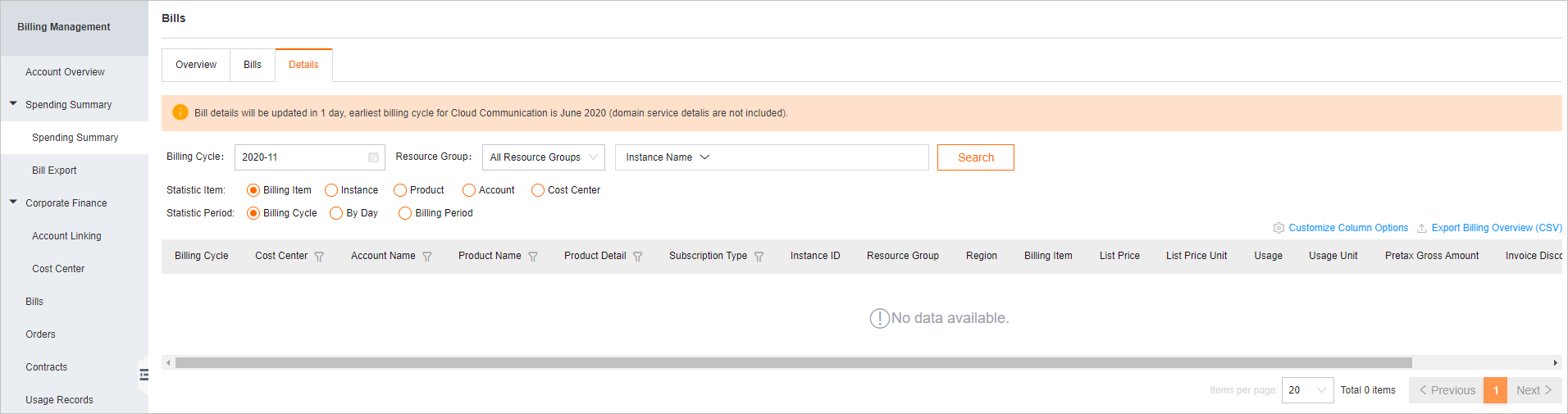Click horizontal scrollbar right arrow
The height and width of the screenshot is (414, 1568).
click(x=1555, y=362)
